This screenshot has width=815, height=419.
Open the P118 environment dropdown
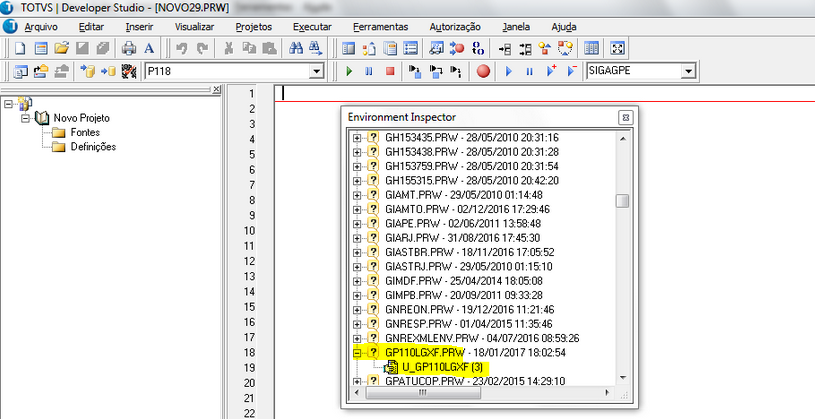click(x=317, y=71)
